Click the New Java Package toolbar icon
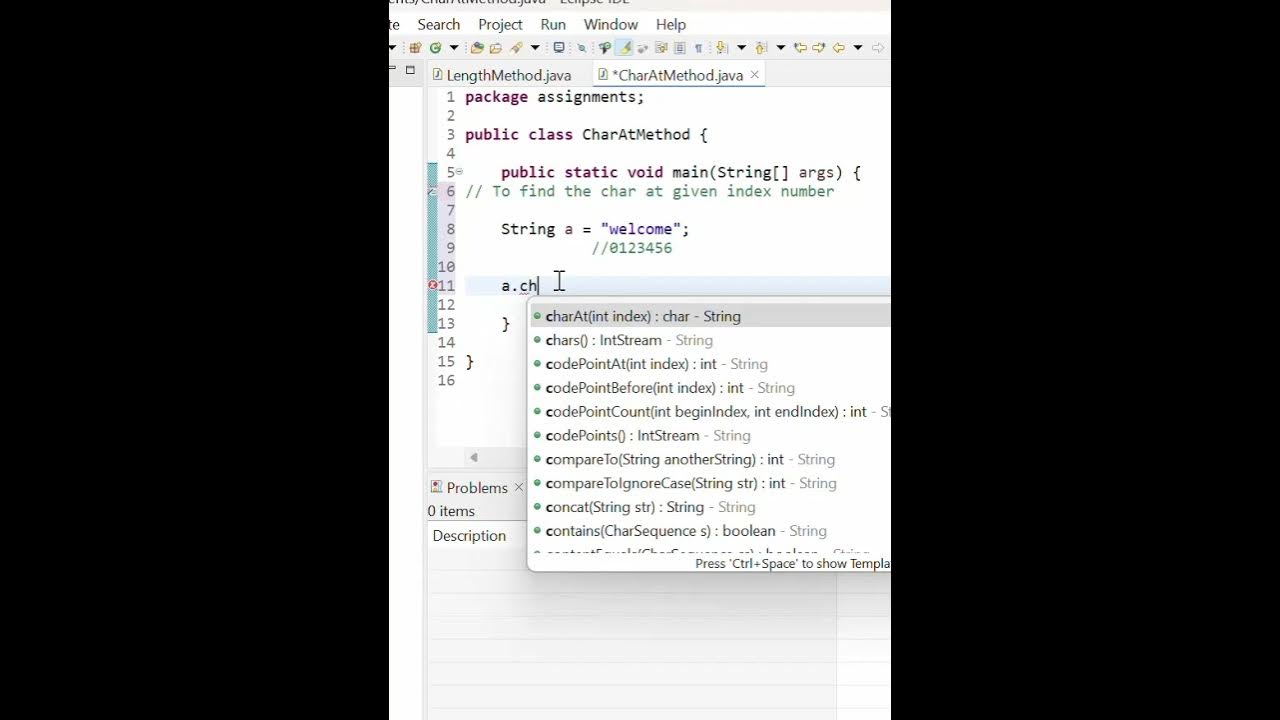The width and height of the screenshot is (1280, 720). (415, 48)
